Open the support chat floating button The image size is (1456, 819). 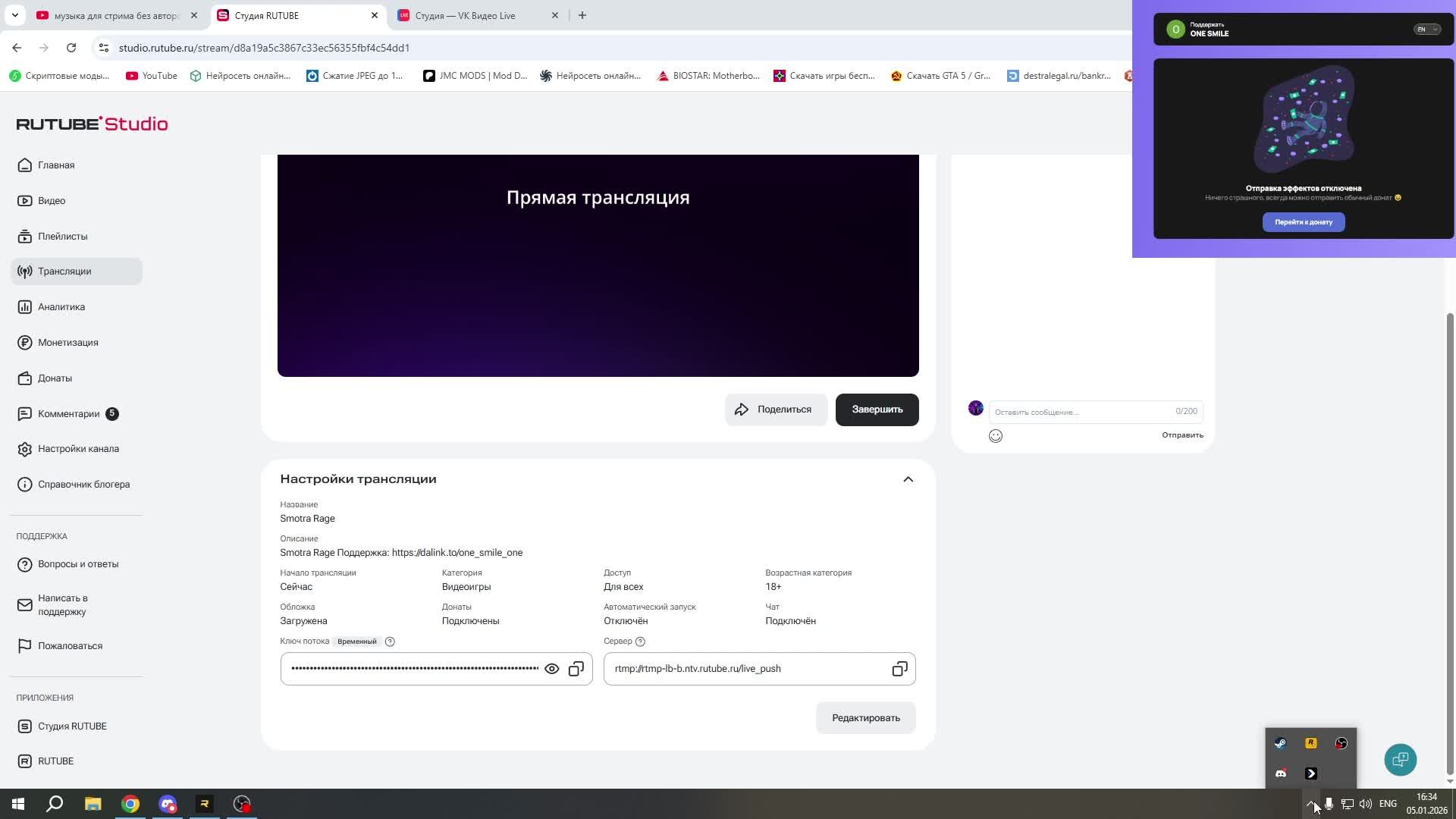1400,760
